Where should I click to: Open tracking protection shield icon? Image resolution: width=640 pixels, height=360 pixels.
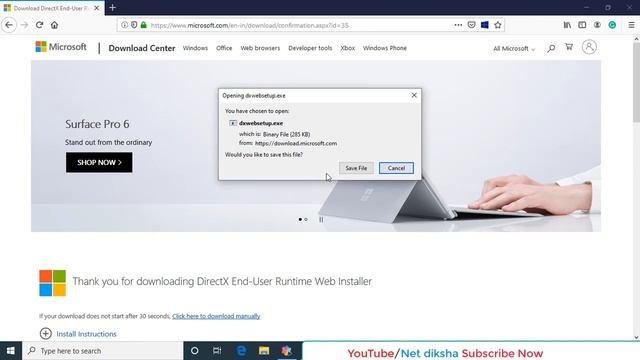click(x=134, y=25)
